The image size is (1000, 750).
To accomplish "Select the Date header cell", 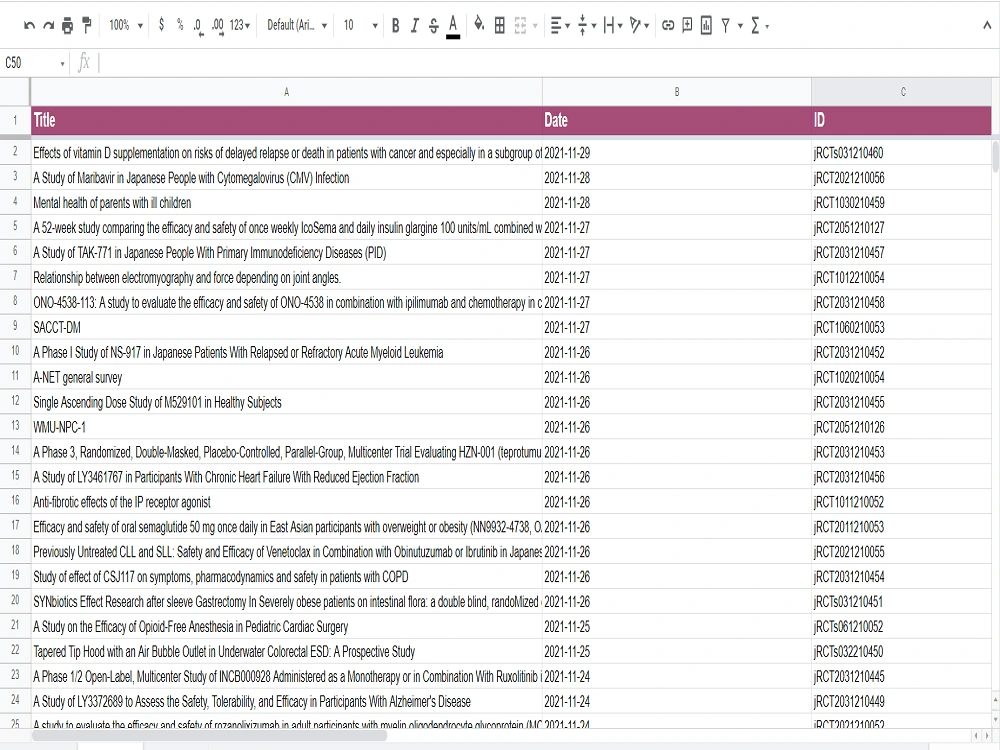I will (x=677, y=120).
